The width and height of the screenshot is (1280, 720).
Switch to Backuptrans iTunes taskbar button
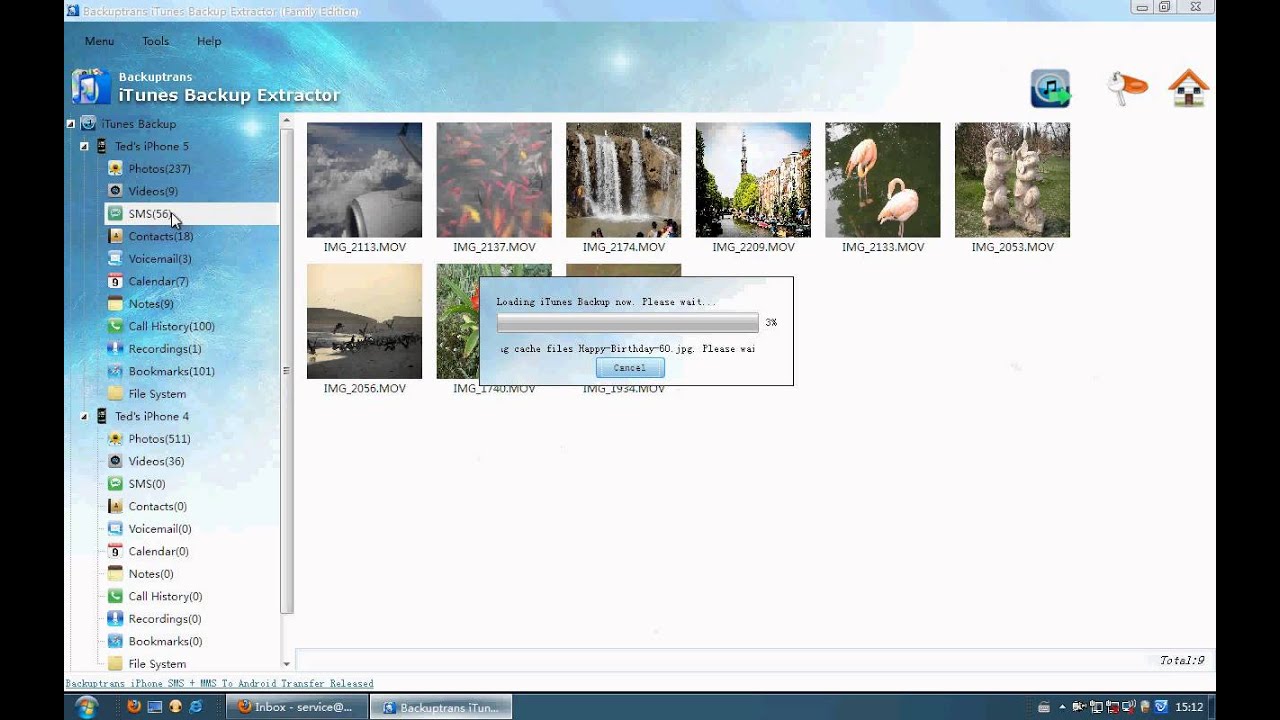441,707
